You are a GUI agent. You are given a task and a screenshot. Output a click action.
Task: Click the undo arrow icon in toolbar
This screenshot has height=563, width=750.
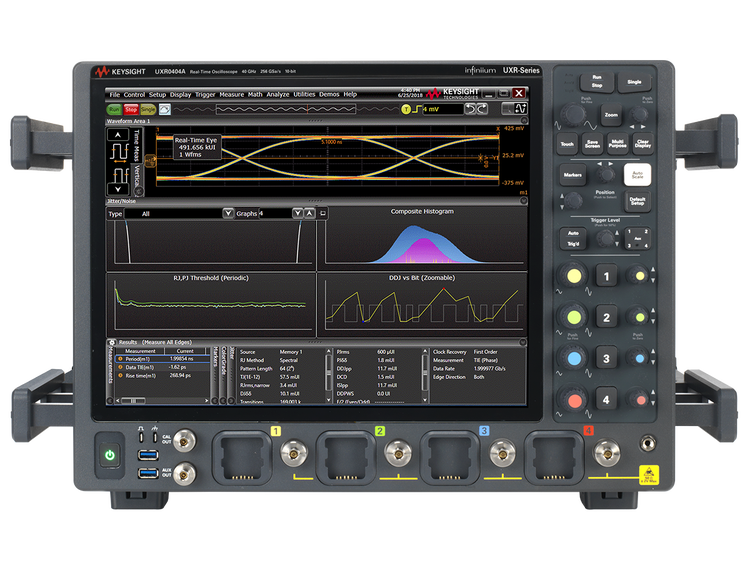473,108
